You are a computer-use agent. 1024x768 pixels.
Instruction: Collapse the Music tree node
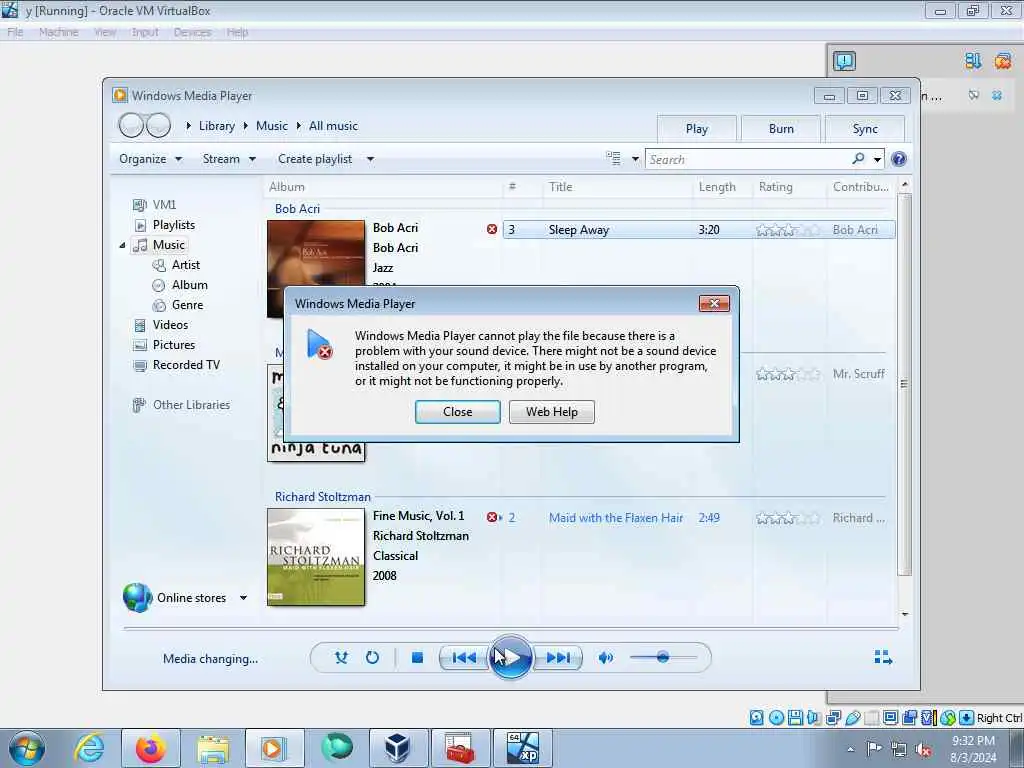pyautogui.click(x=122, y=246)
